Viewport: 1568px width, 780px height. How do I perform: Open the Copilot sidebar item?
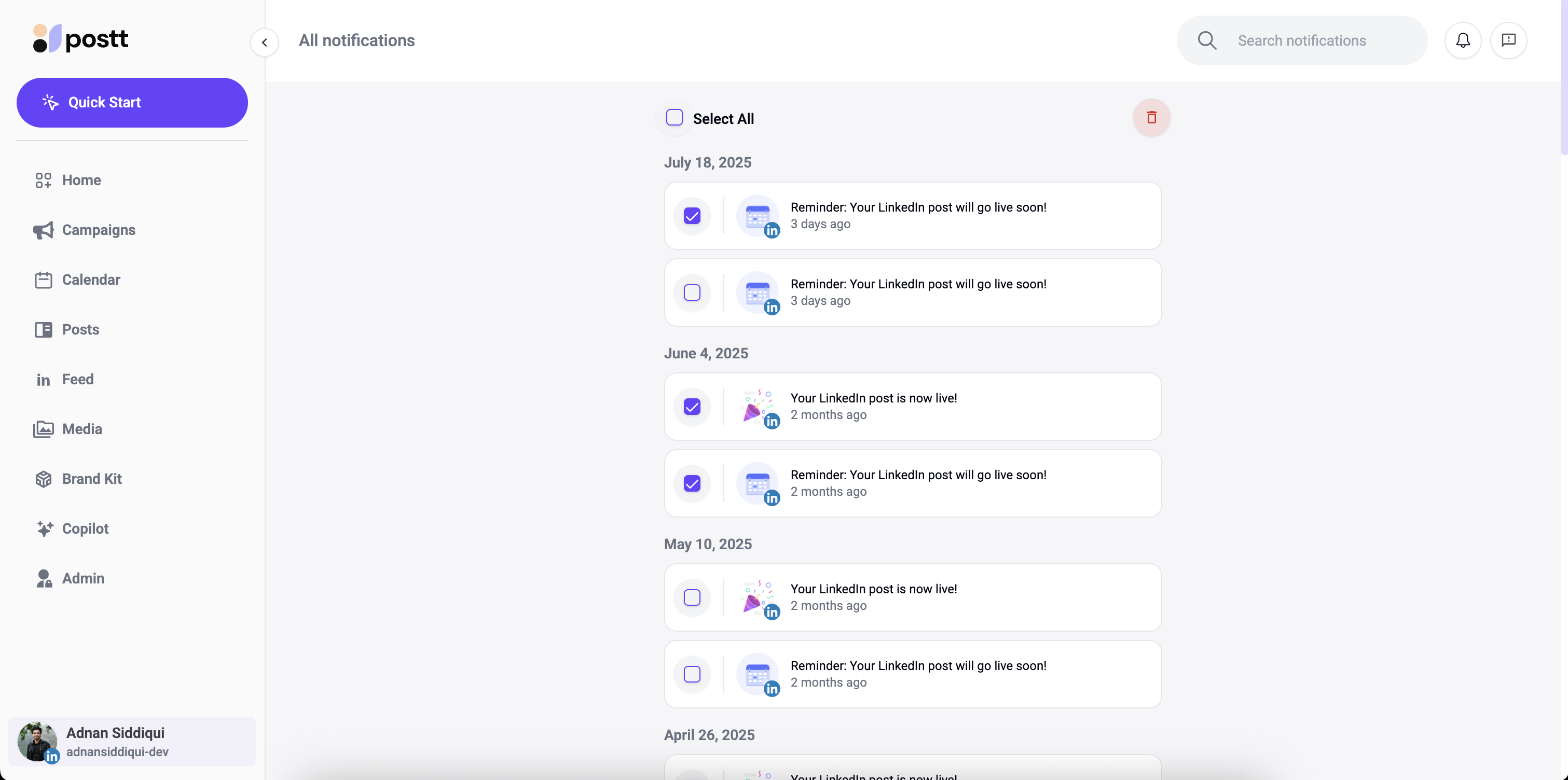click(x=85, y=528)
